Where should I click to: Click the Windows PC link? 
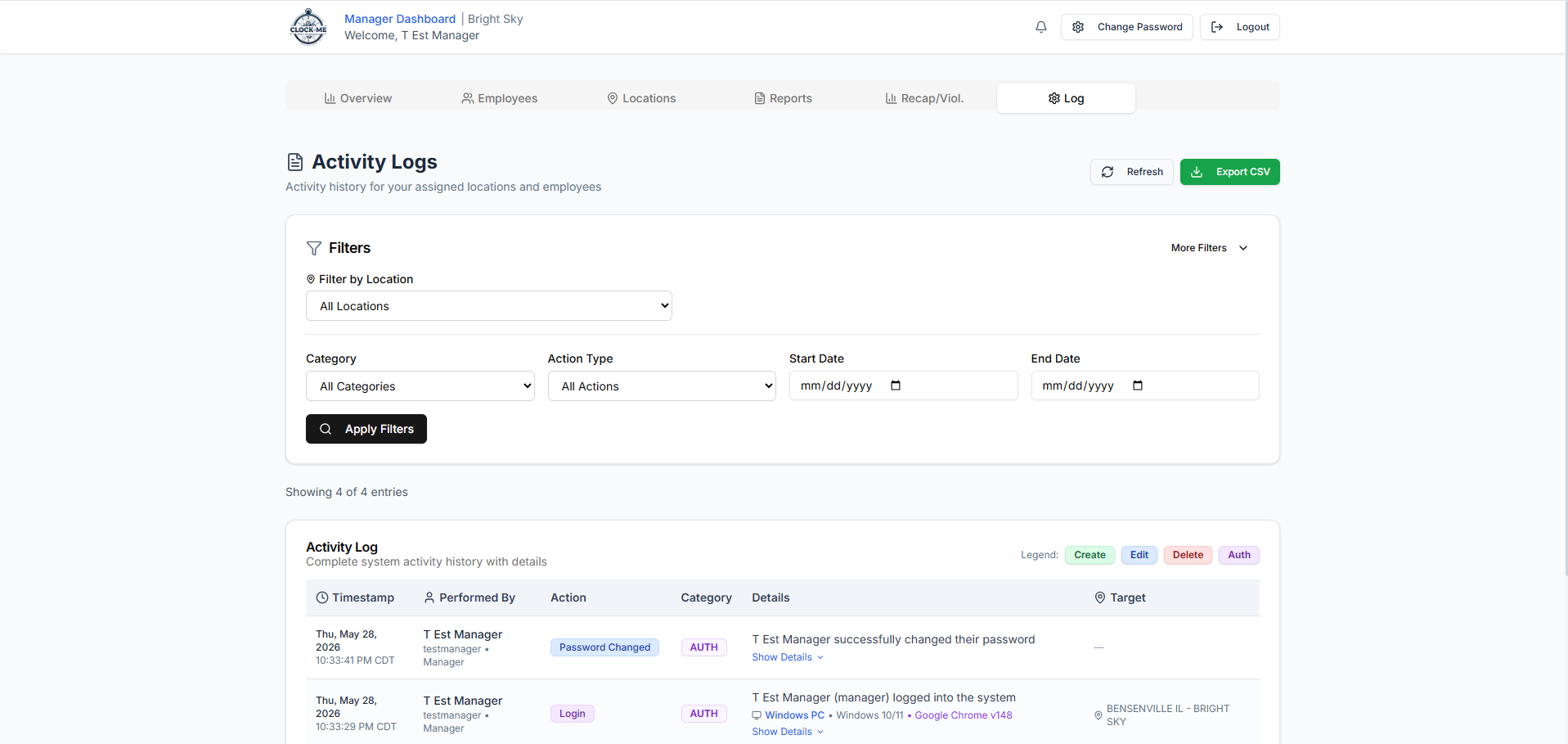click(794, 715)
